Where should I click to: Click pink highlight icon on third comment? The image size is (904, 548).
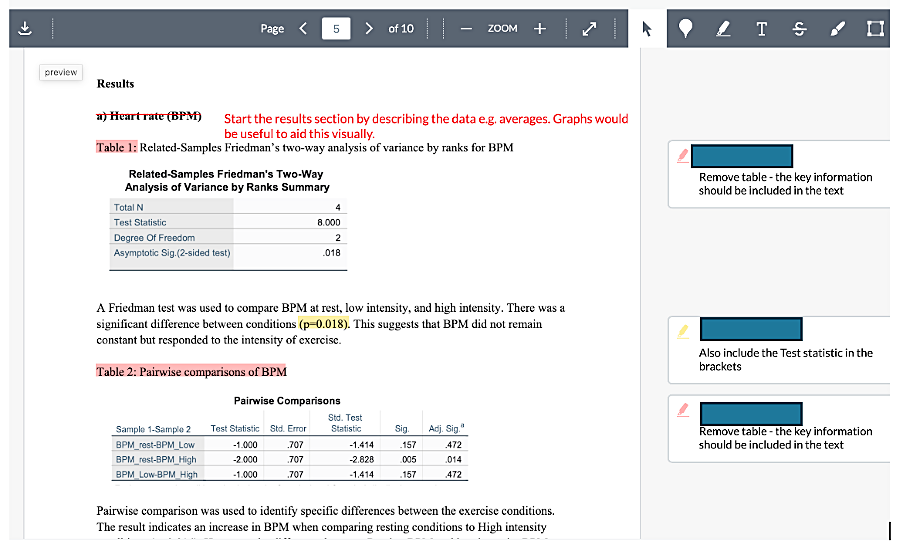683,410
